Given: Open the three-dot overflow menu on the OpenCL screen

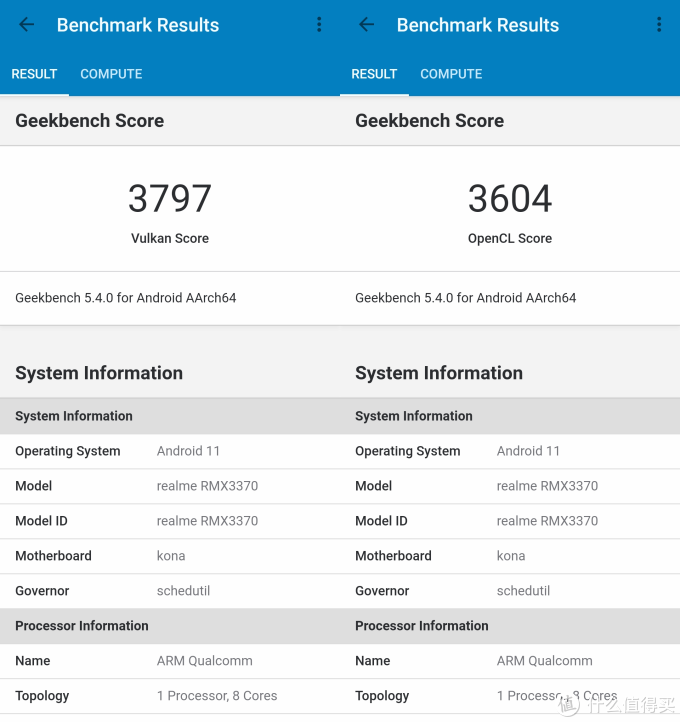Looking at the screenshot, I should point(659,25).
